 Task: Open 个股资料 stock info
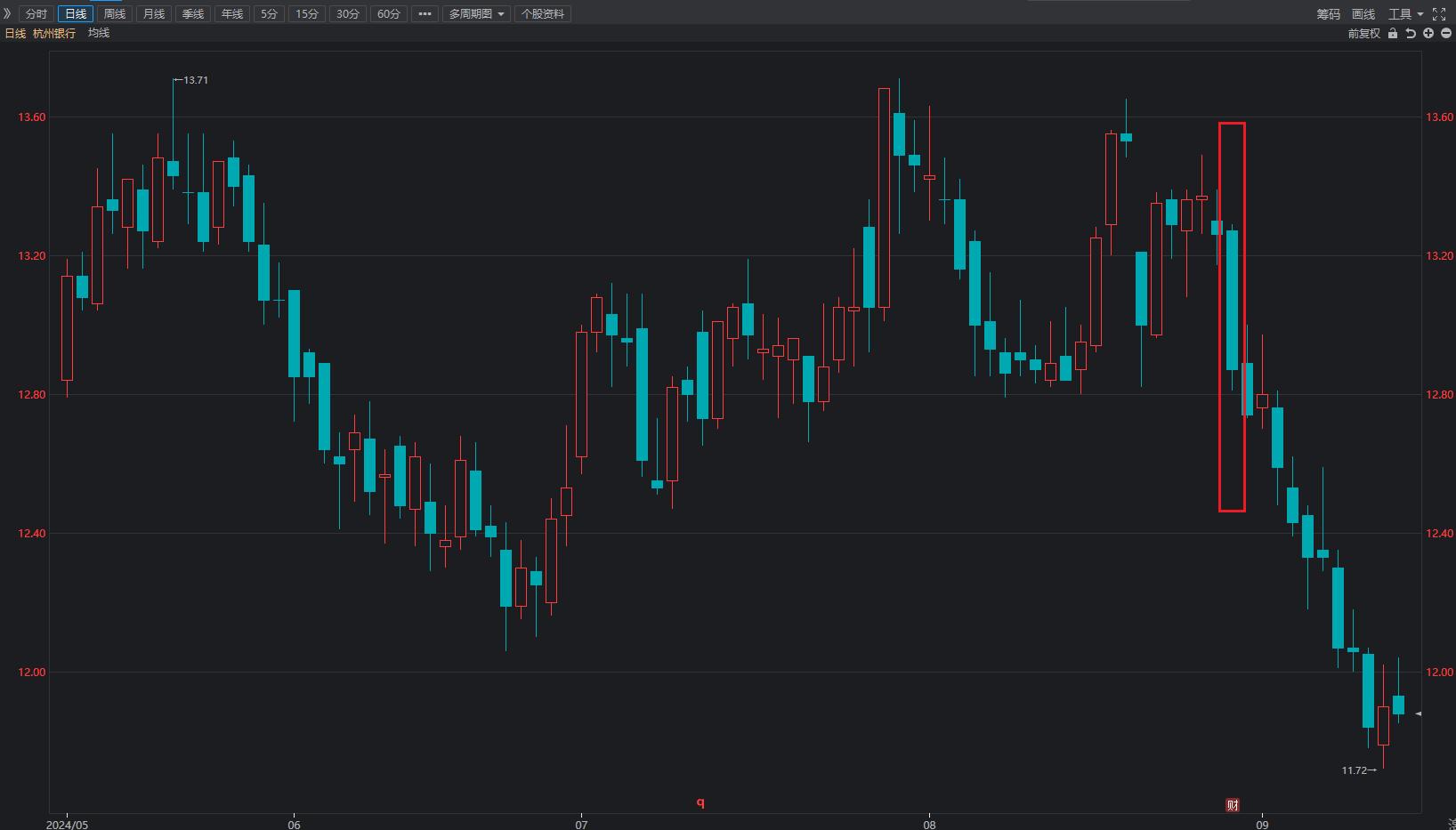[x=543, y=14]
